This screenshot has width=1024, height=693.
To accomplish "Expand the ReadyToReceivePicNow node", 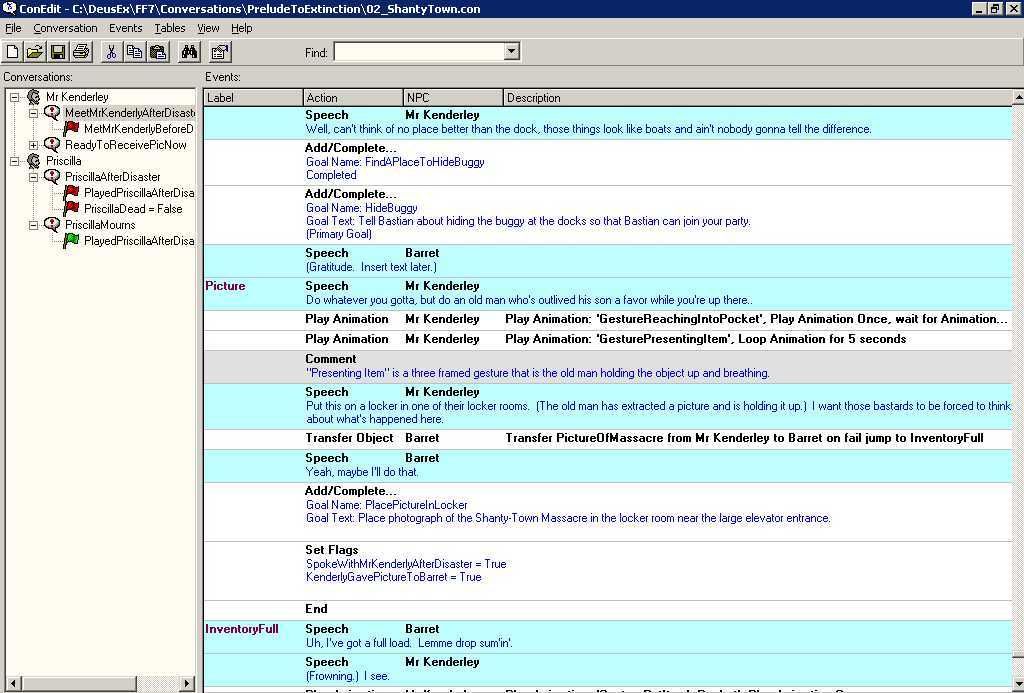I will (33, 145).
